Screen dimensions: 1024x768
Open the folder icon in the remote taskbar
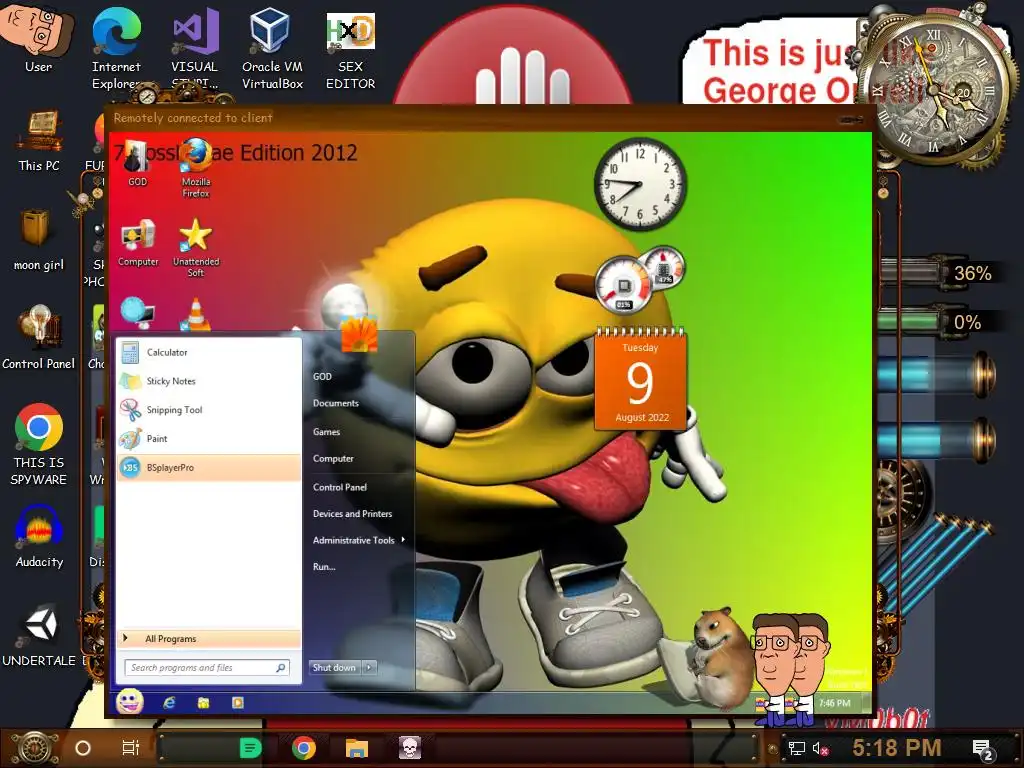pyautogui.click(x=204, y=703)
